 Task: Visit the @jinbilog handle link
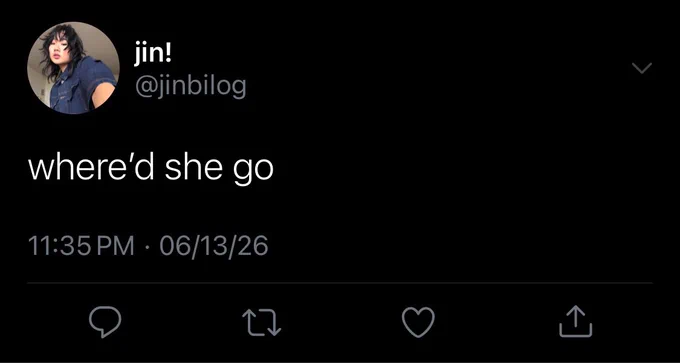[190, 86]
